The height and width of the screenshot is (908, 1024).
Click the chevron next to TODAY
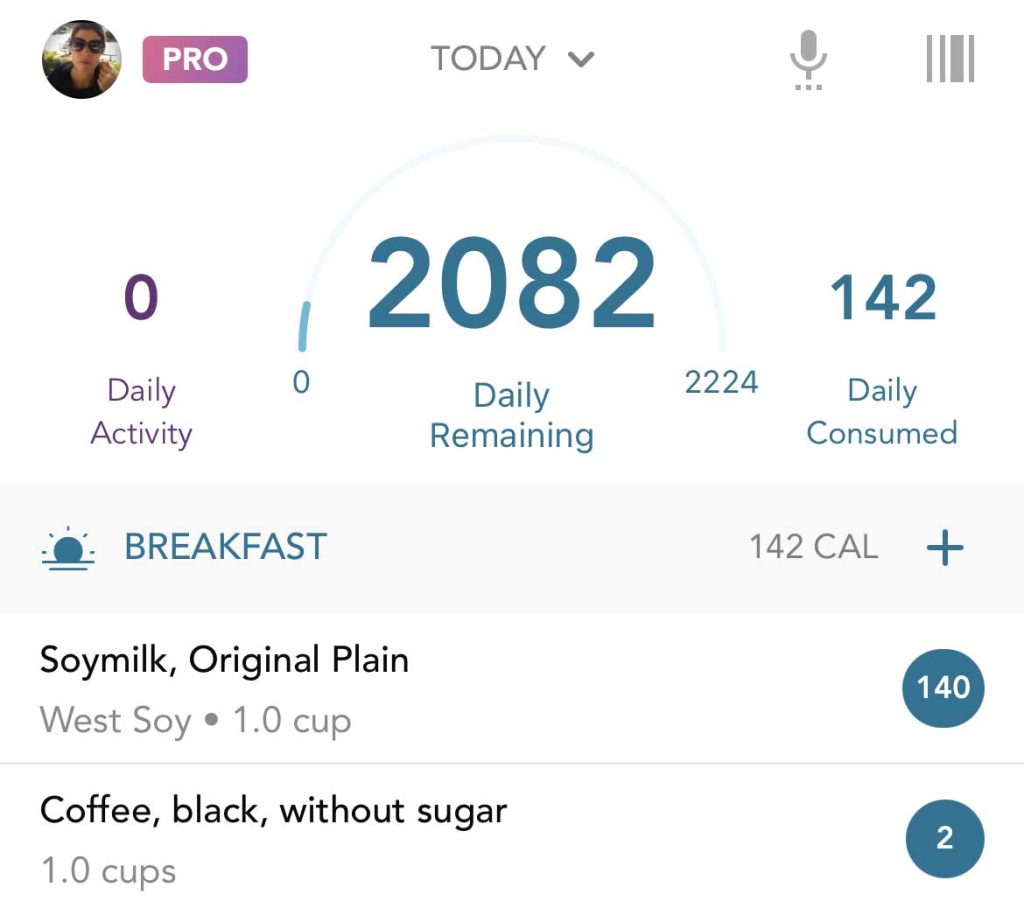(581, 60)
